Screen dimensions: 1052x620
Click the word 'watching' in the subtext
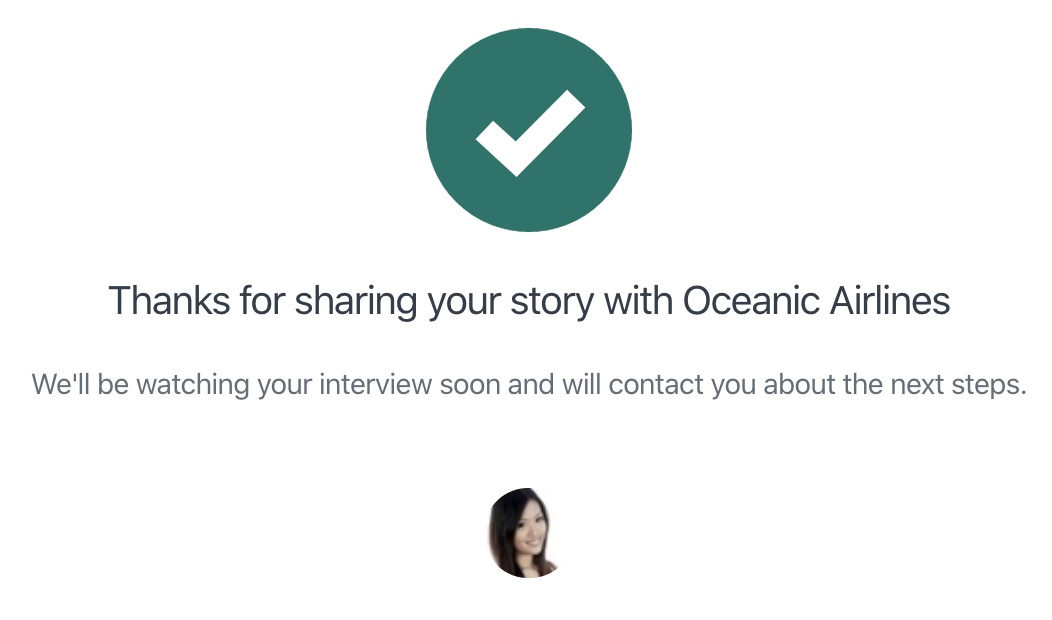[193, 386]
